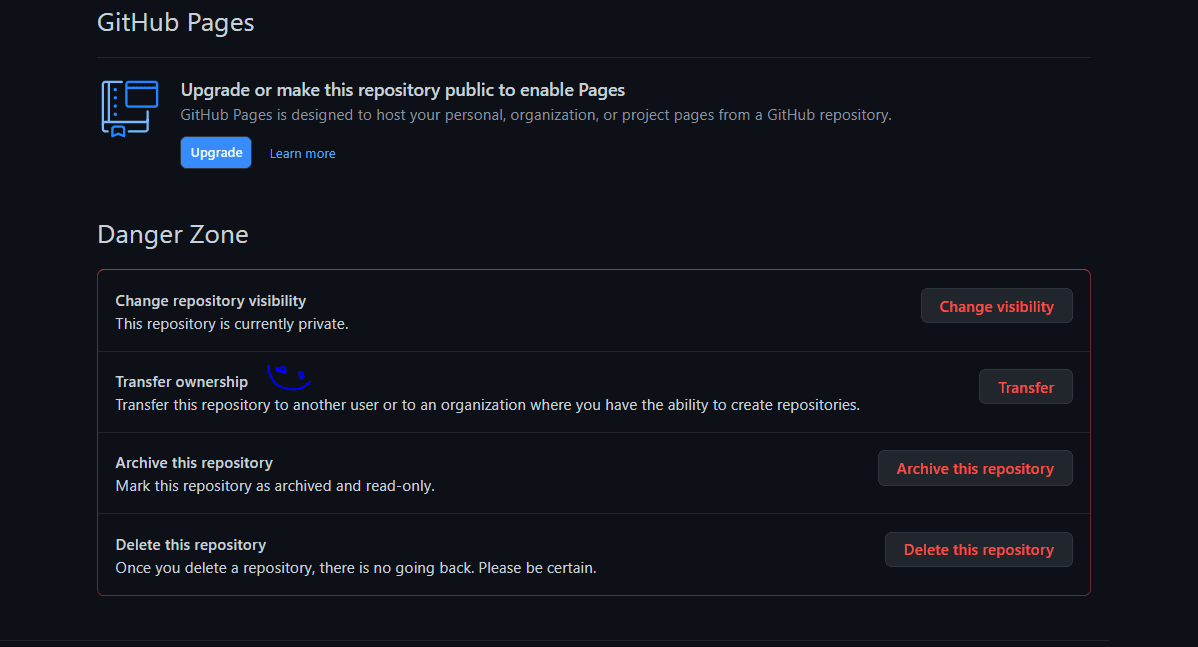Image resolution: width=1198 pixels, height=647 pixels.
Task: Click the 'GitHub Pages is designed to host' description
Action: coord(536,115)
